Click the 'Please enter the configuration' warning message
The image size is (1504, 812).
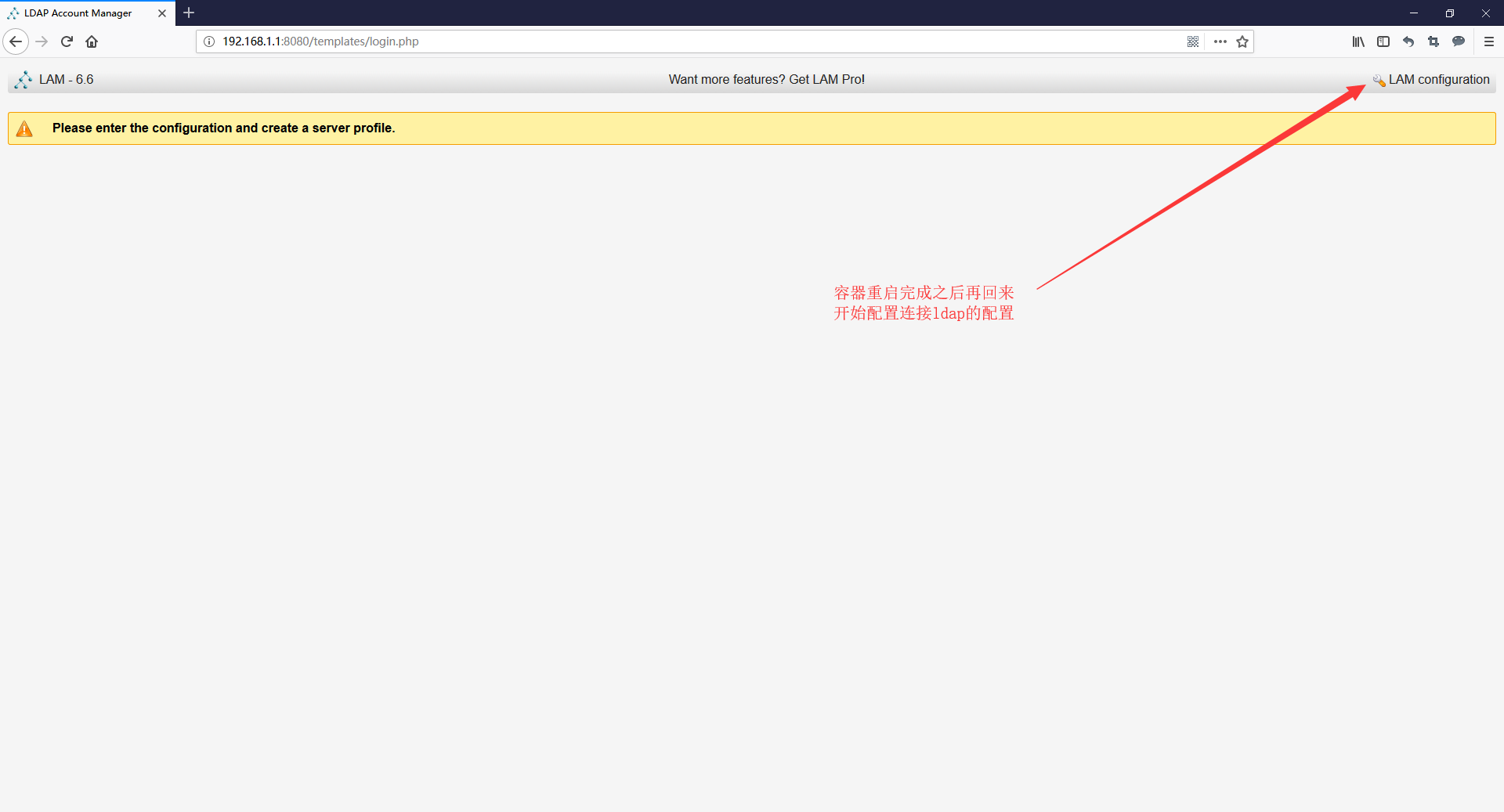(223, 128)
